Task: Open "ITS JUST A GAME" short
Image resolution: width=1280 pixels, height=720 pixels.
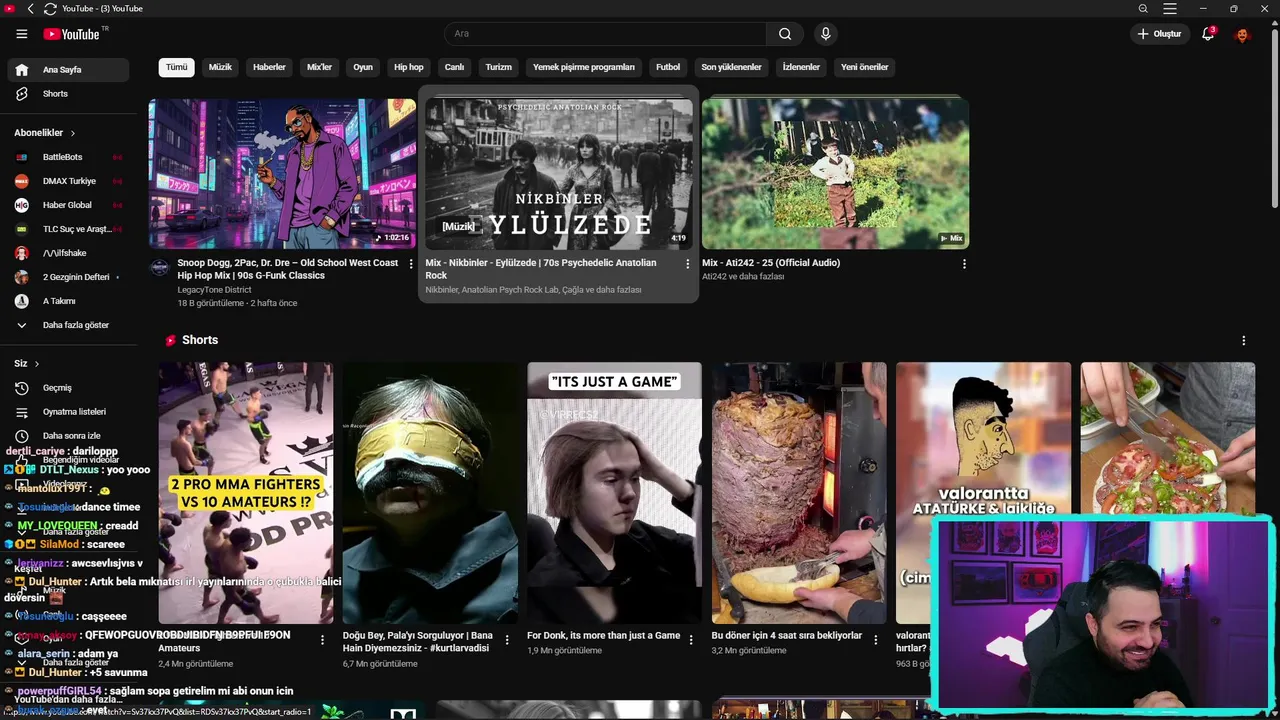Action: click(x=614, y=493)
